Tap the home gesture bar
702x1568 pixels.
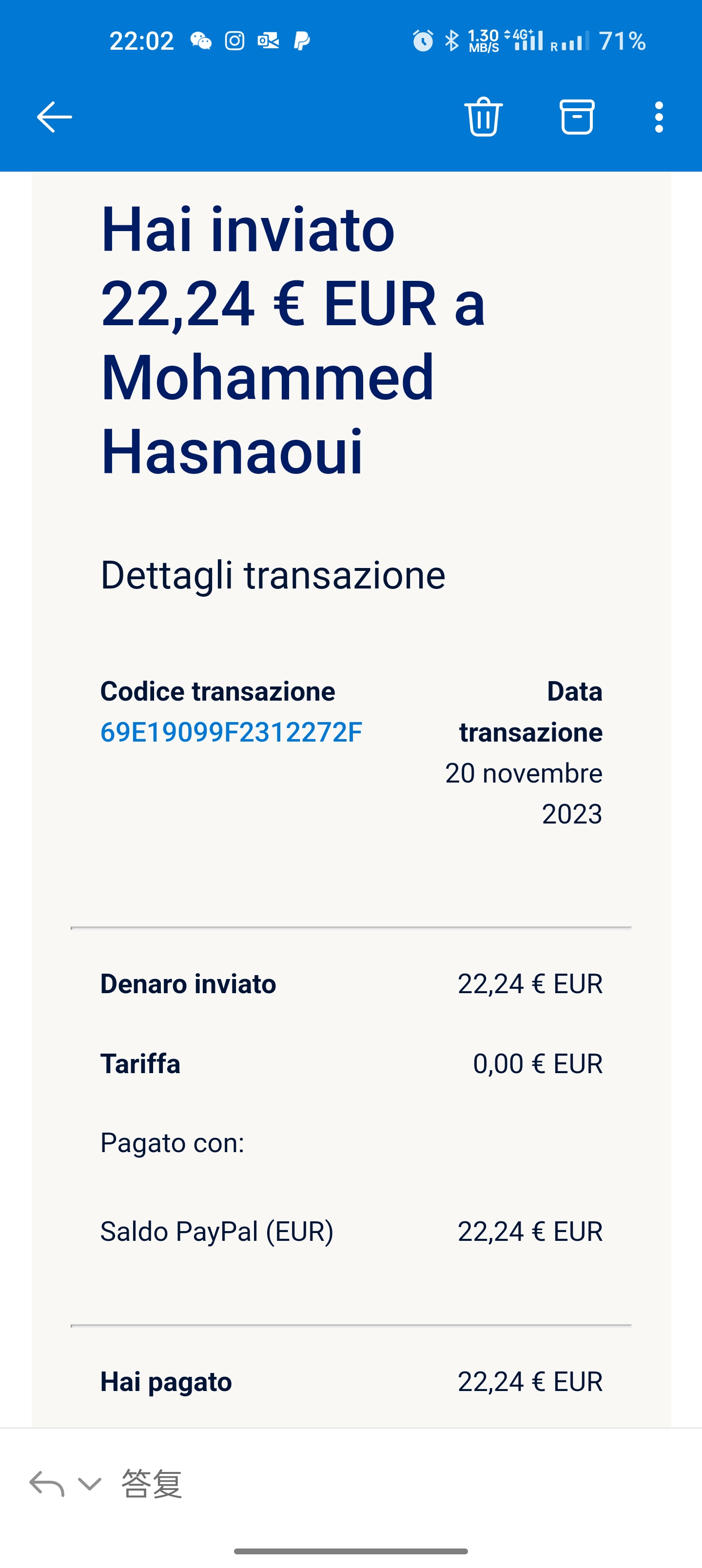pyautogui.click(x=351, y=1551)
